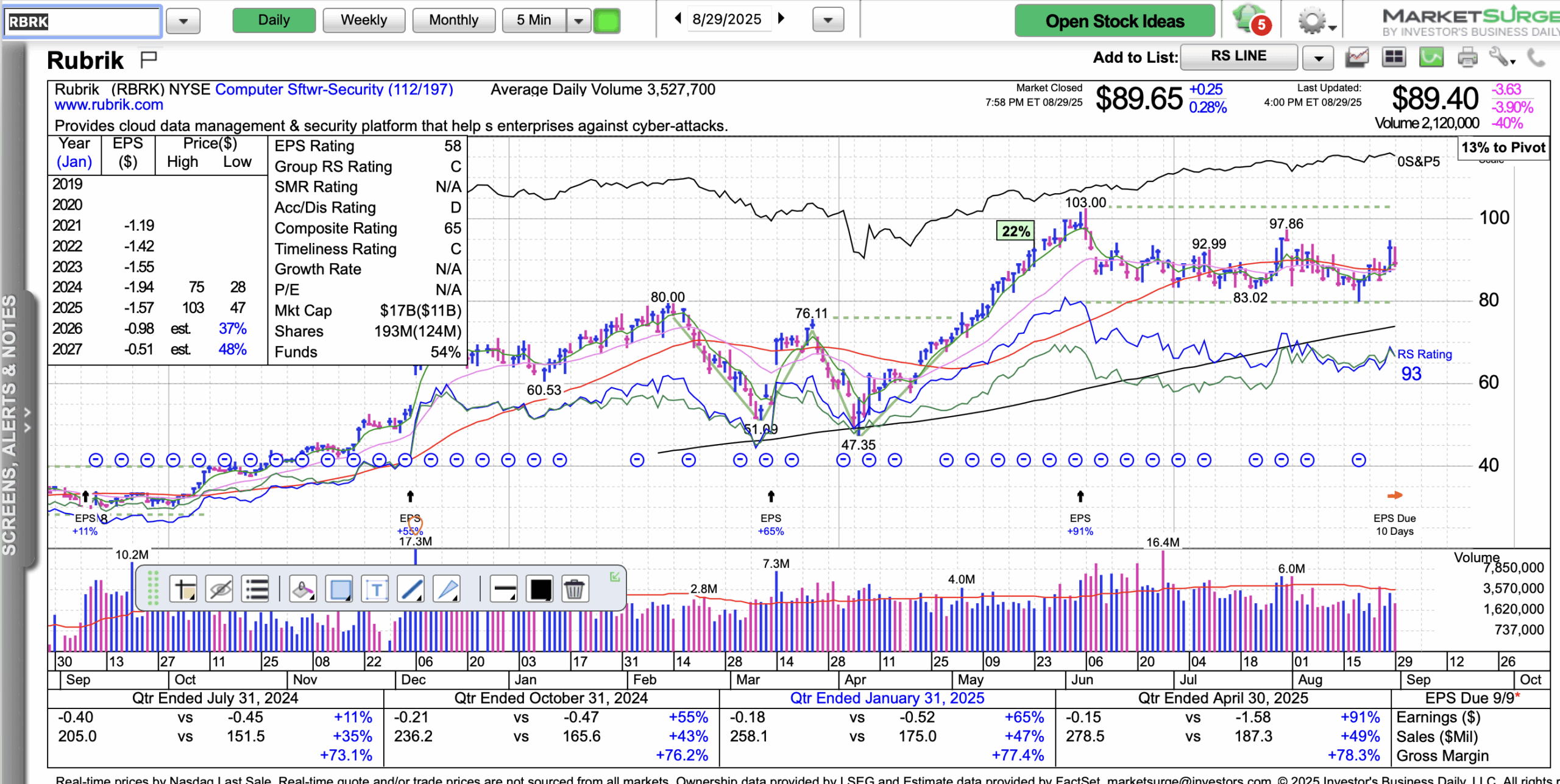Image resolution: width=1560 pixels, height=784 pixels.
Task: Toggle hide drawings eye icon
Action: tap(219, 589)
